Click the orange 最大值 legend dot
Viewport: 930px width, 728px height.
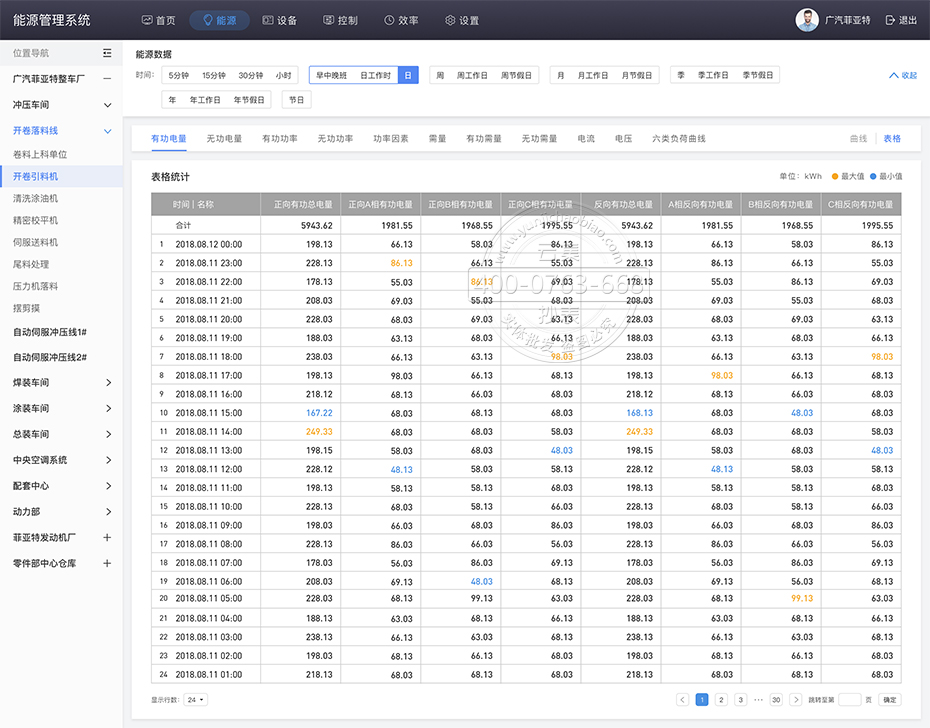[835, 176]
